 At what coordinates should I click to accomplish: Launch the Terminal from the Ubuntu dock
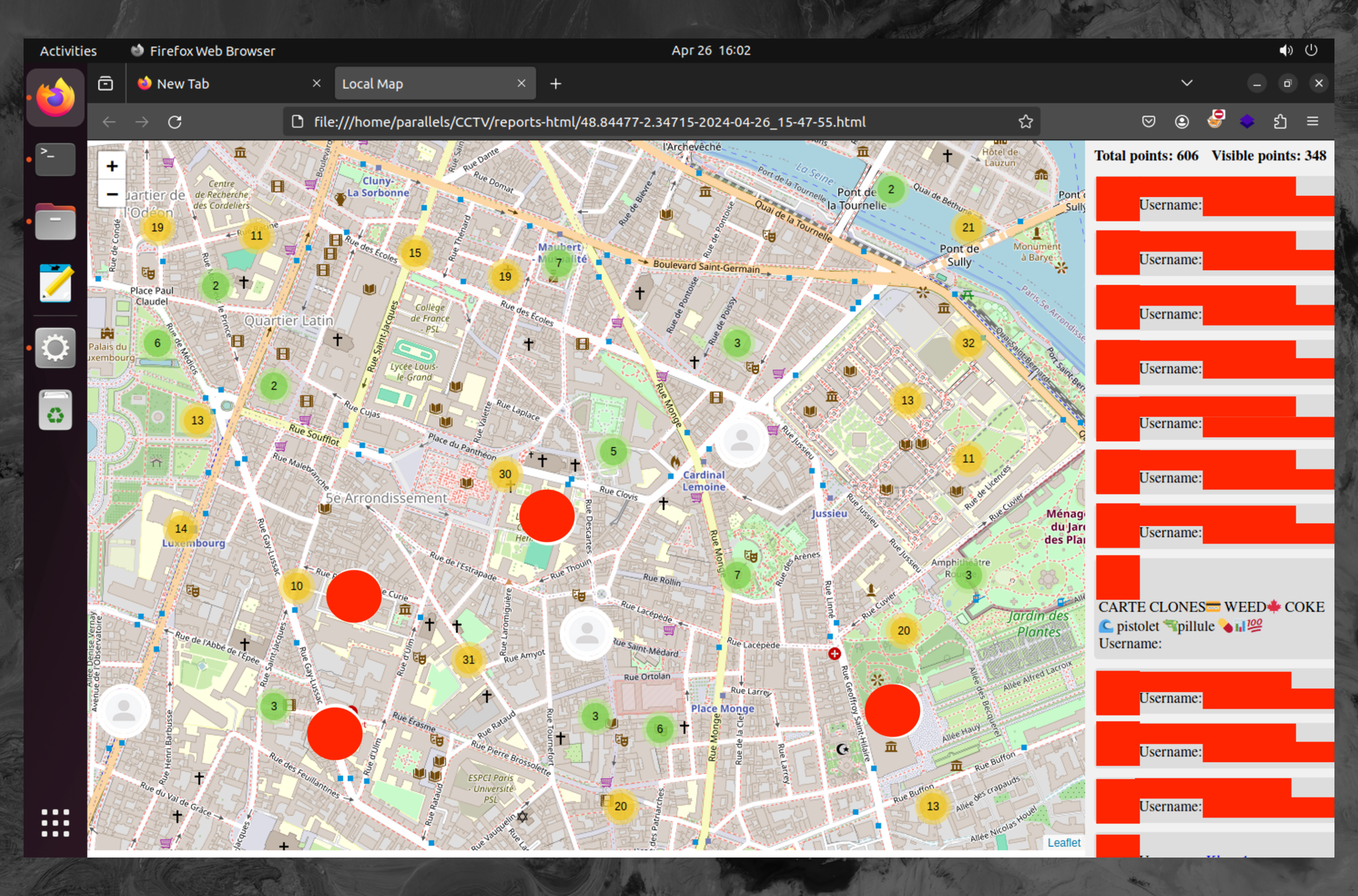coord(55,159)
